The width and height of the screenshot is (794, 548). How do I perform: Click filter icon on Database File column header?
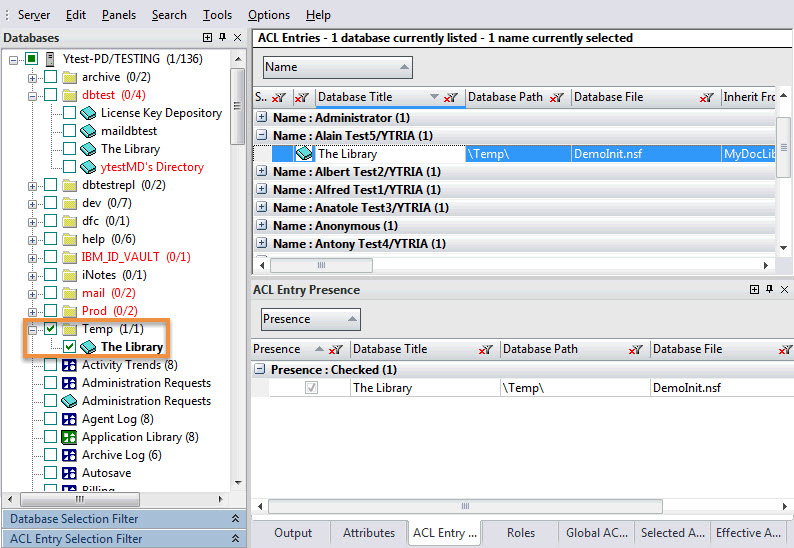[x=707, y=98]
